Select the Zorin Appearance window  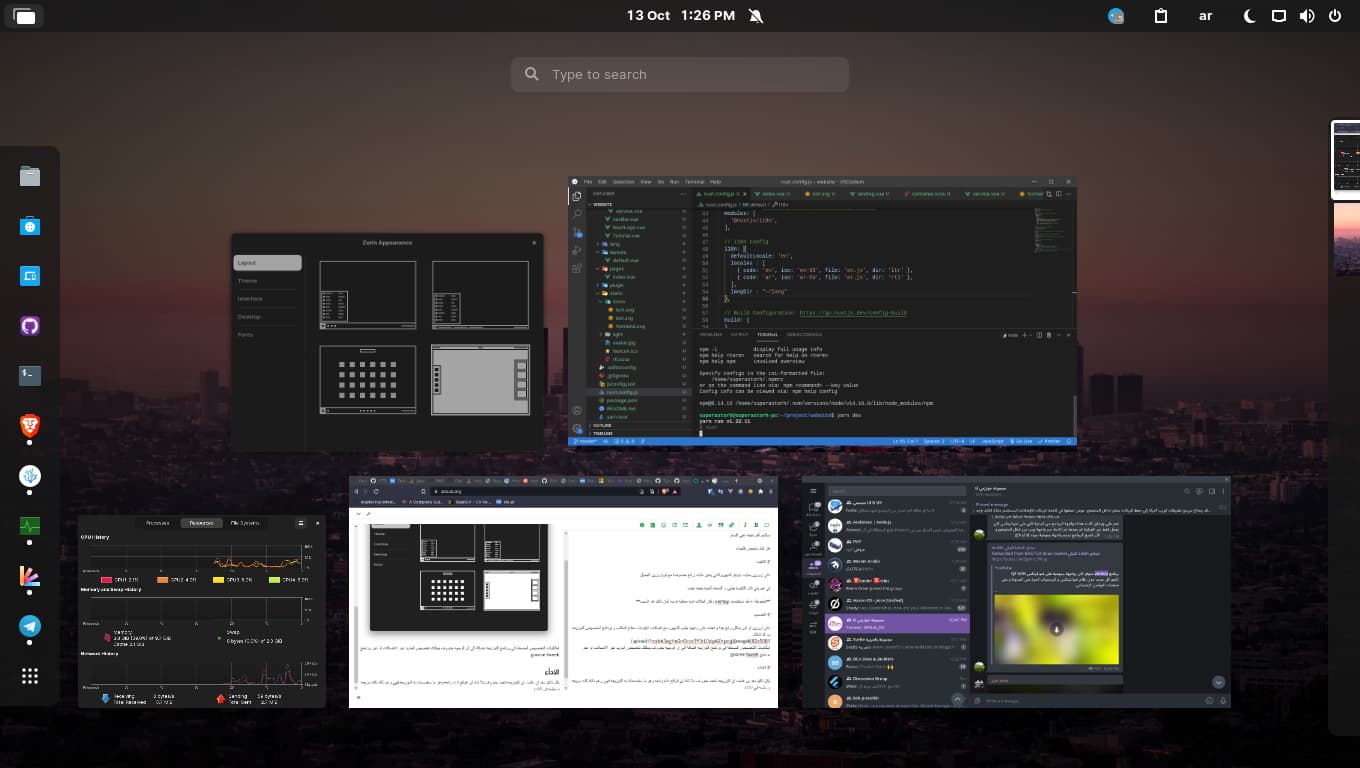pyautogui.click(x=387, y=340)
